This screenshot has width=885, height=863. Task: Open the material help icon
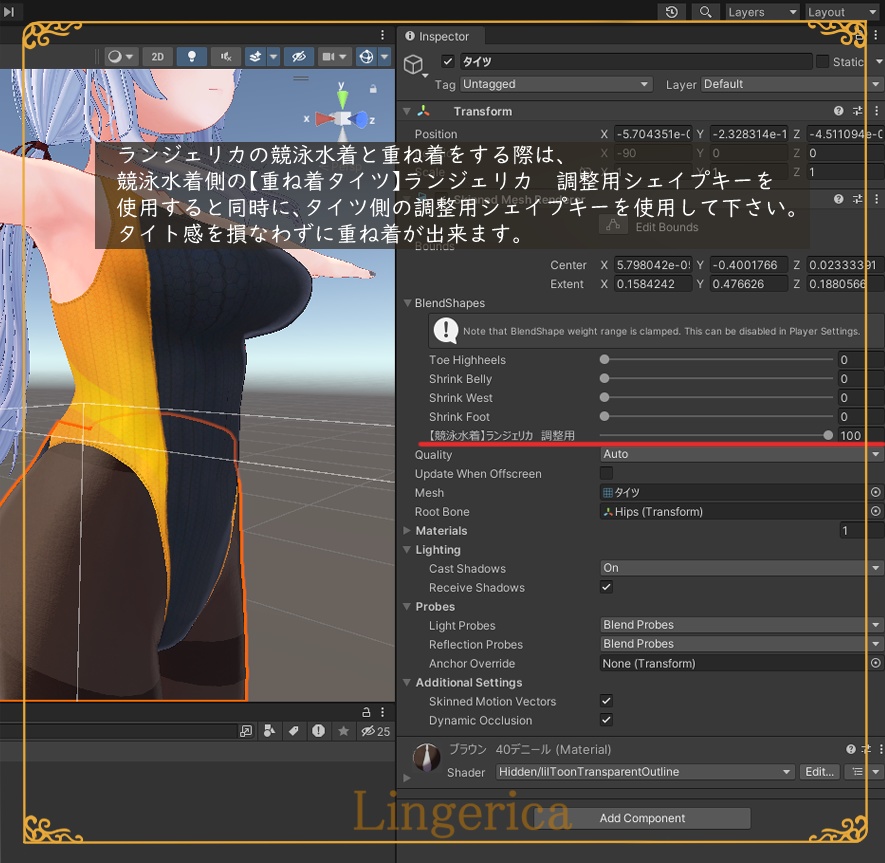851,749
